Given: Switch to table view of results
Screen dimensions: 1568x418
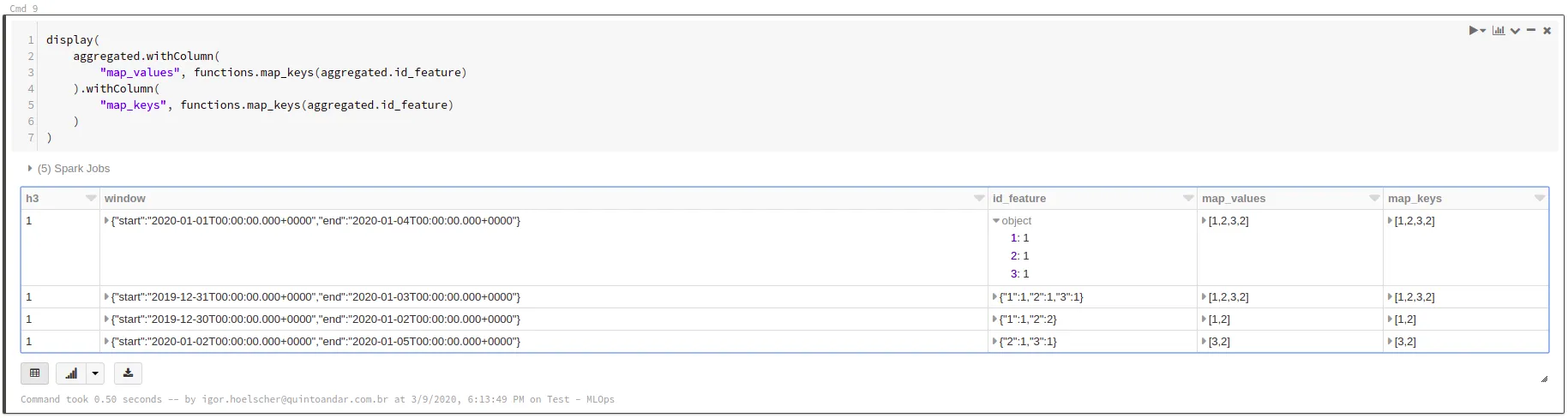Looking at the screenshot, I should [34, 373].
